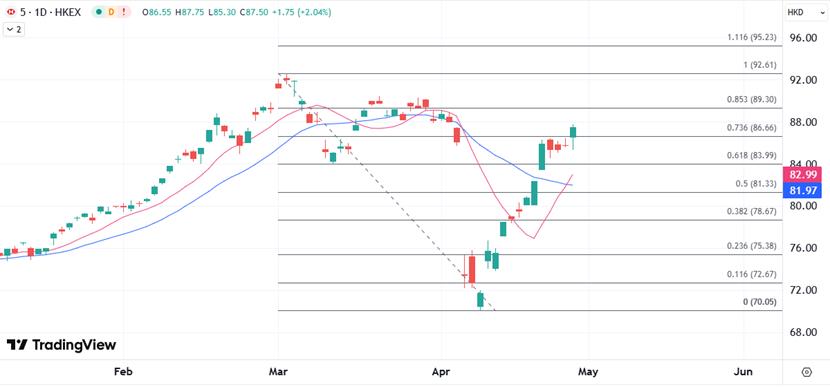
Task: Click the TradingView logo
Action: (61, 345)
